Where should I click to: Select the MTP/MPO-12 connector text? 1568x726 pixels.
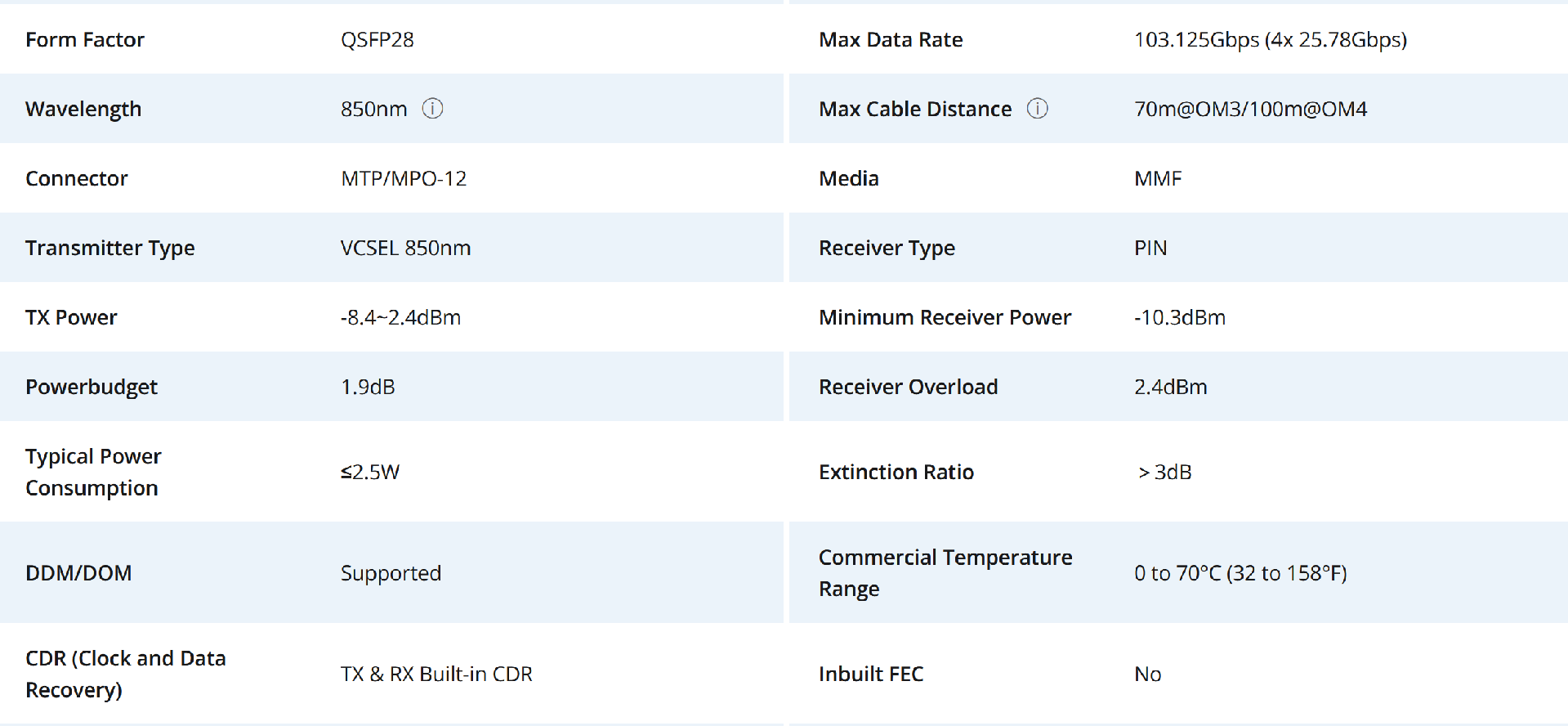pos(404,178)
